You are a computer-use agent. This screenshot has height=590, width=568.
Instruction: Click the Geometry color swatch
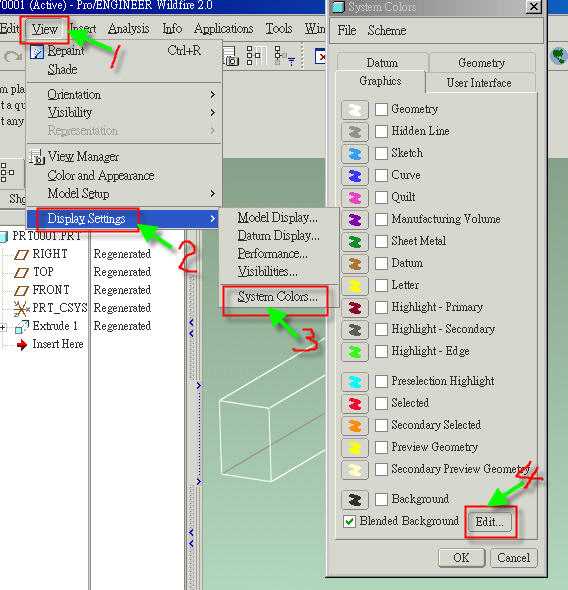click(355, 110)
